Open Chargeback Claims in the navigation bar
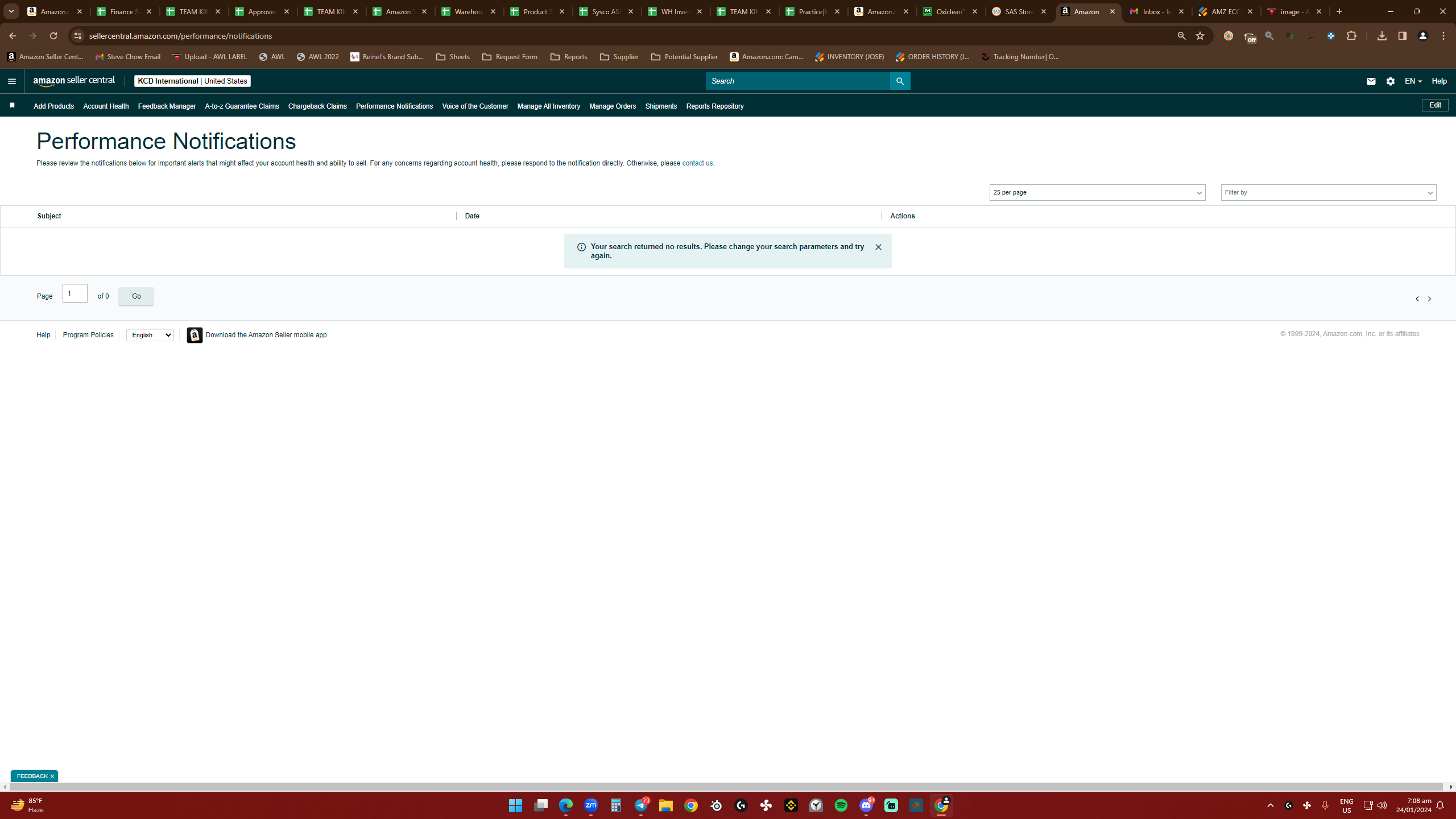Image resolution: width=1456 pixels, height=819 pixels. (317, 106)
